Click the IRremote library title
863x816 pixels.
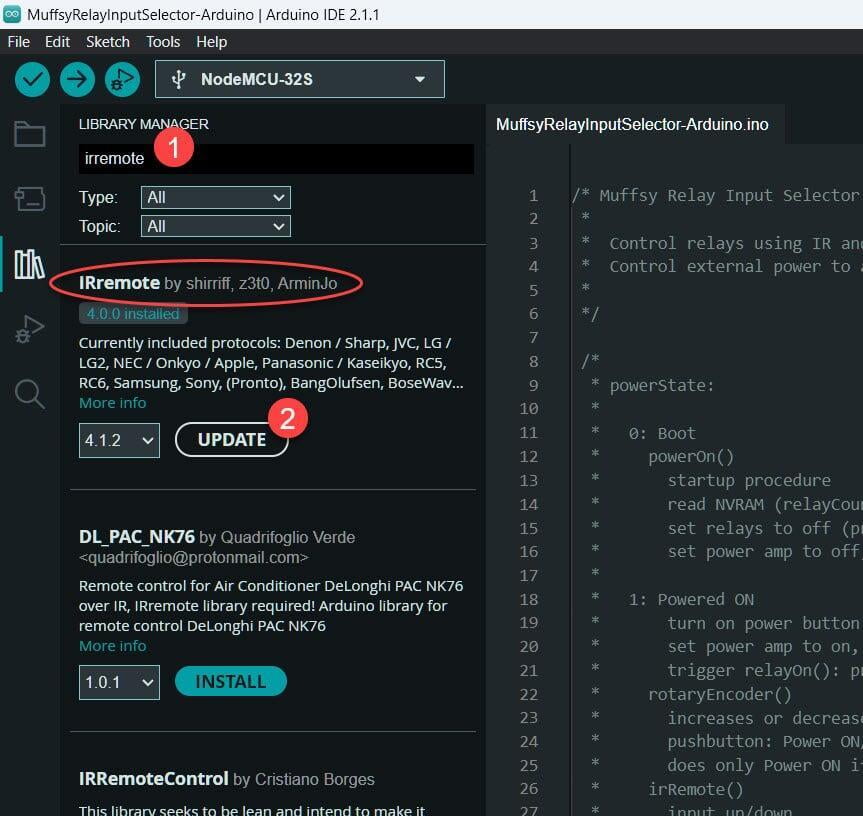pyautogui.click(x=119, y=283)
